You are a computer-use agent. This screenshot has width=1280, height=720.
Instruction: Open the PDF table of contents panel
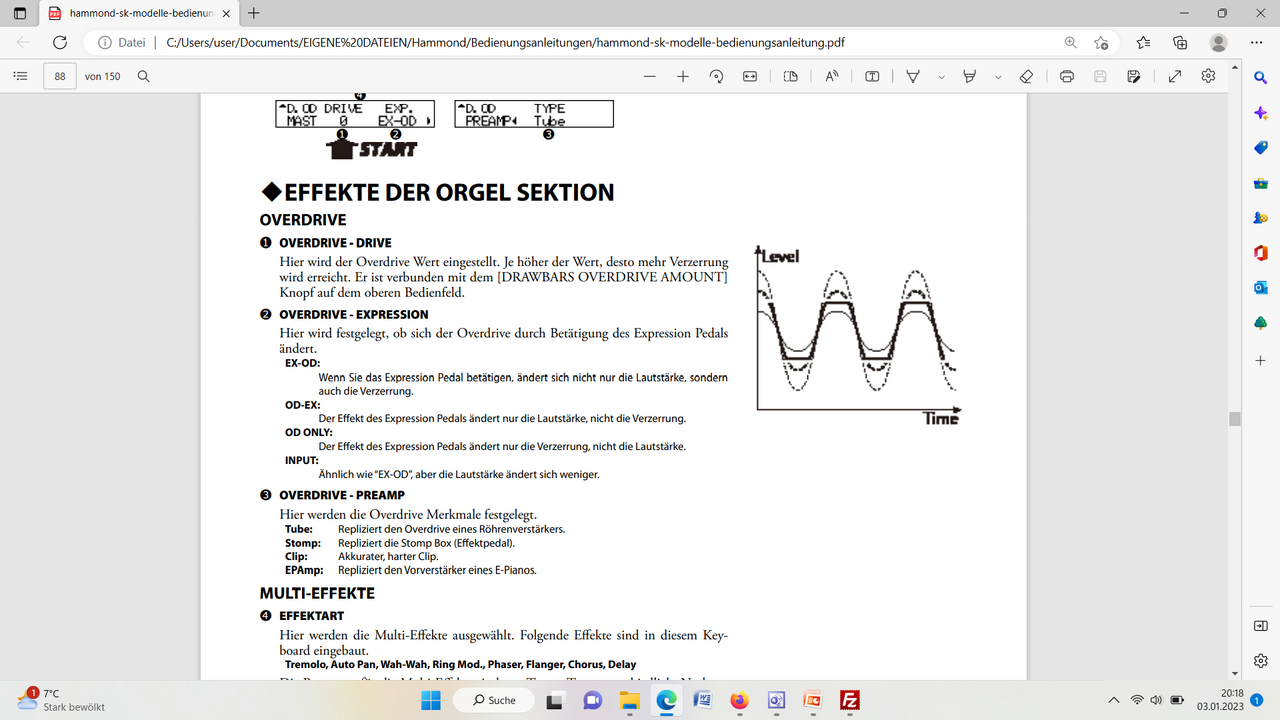20,76
